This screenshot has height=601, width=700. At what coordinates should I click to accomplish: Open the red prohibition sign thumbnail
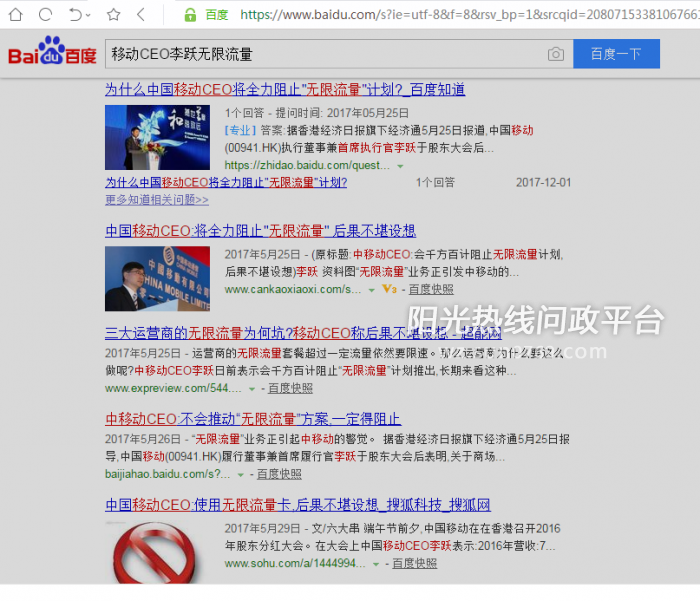coord(154,552)
